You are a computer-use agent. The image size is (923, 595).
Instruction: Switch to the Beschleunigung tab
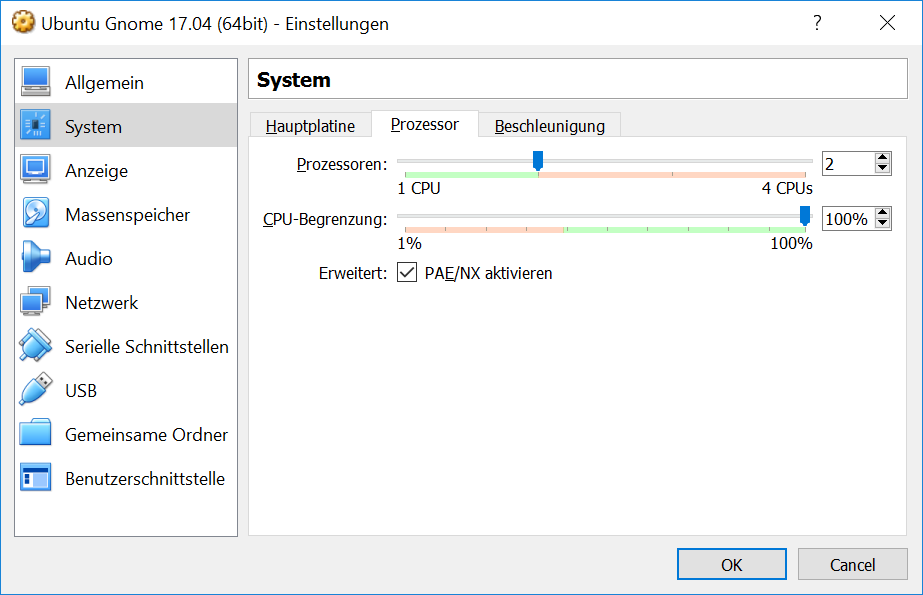point(549,126)
